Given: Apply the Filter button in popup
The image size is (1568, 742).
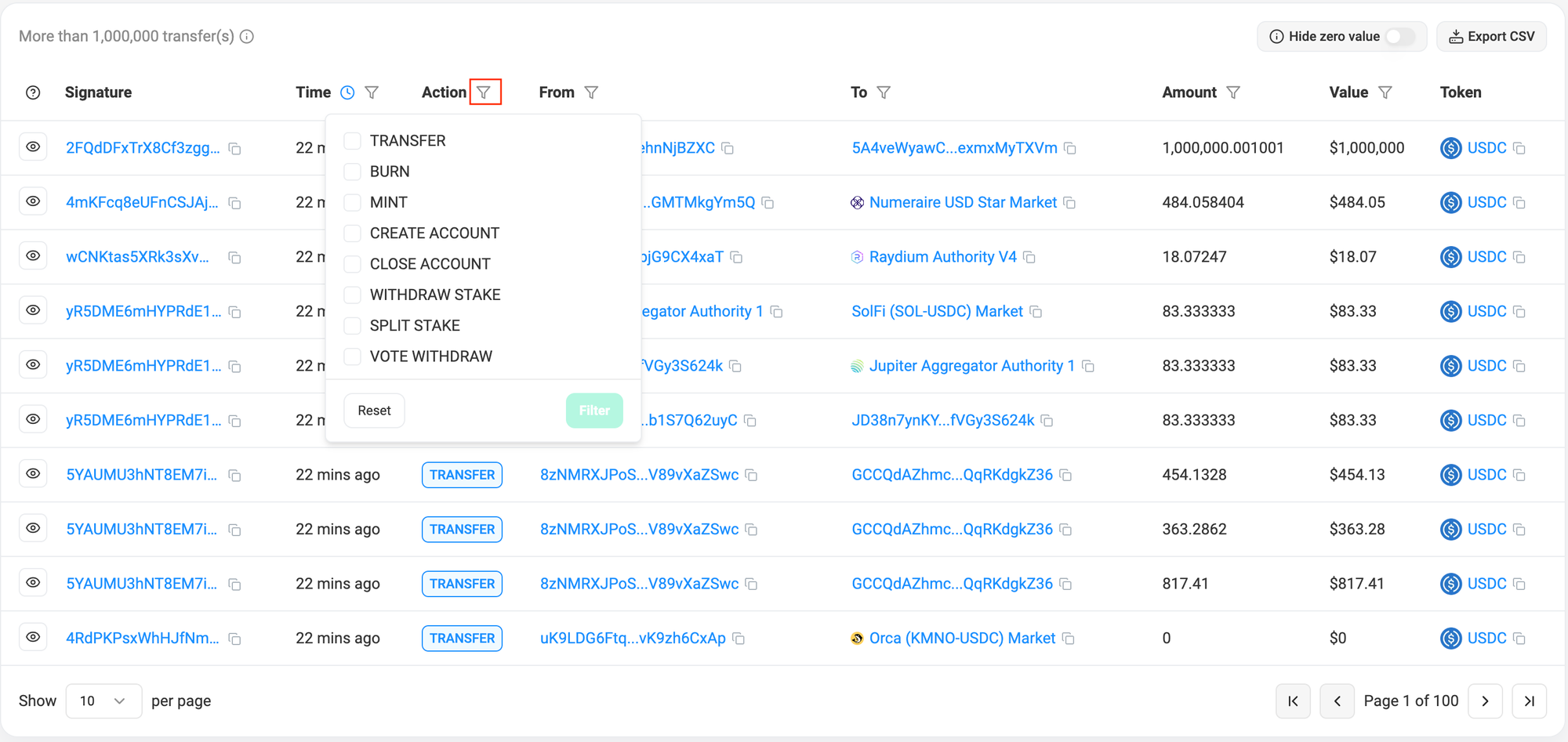Looking at the screenshot, I should coord(594,411).
